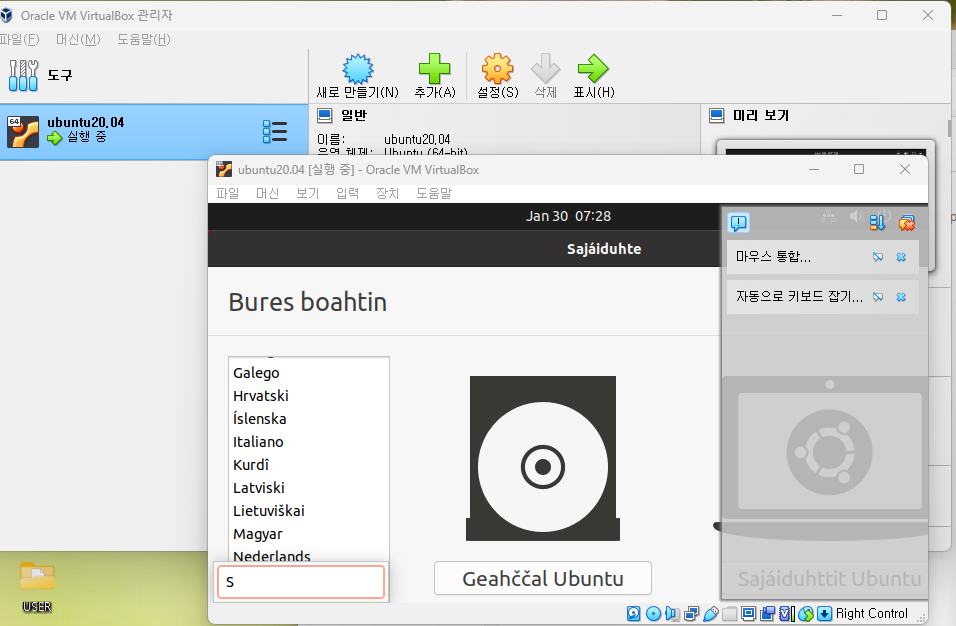Select Magyar in the language list
Screen dimensions: 956x626
(309, 534)
